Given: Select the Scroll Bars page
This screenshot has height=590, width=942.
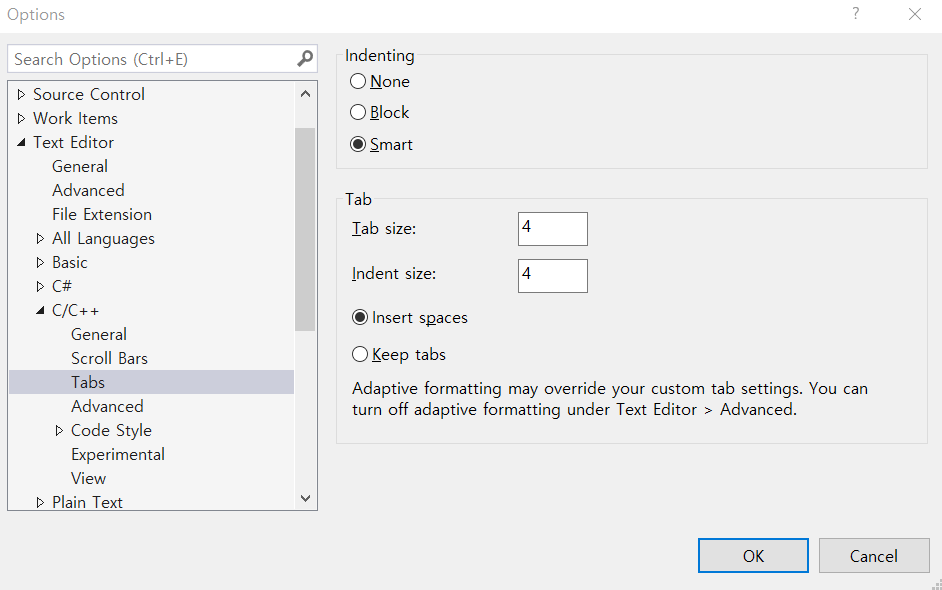Looking at the screenshot, I should click(x=109, y=358).
